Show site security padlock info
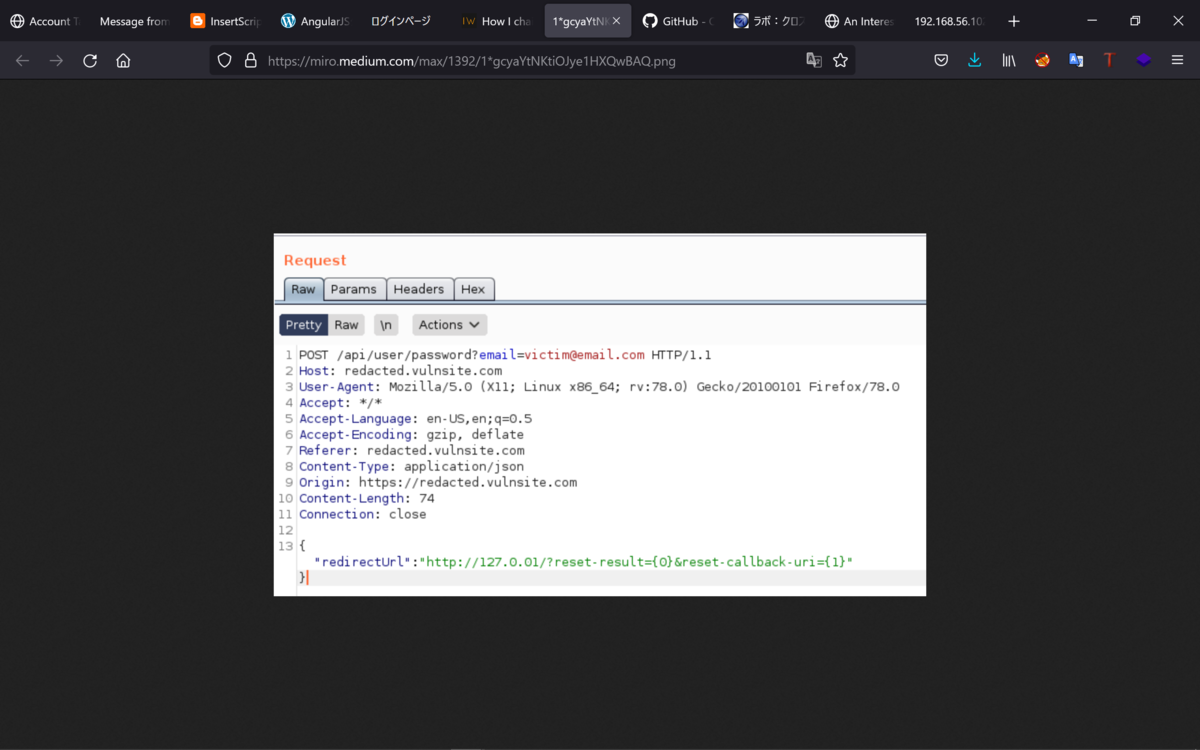The height and width of the screenshot is (750, 1200). pyautogui.click(x=249, y=61)
